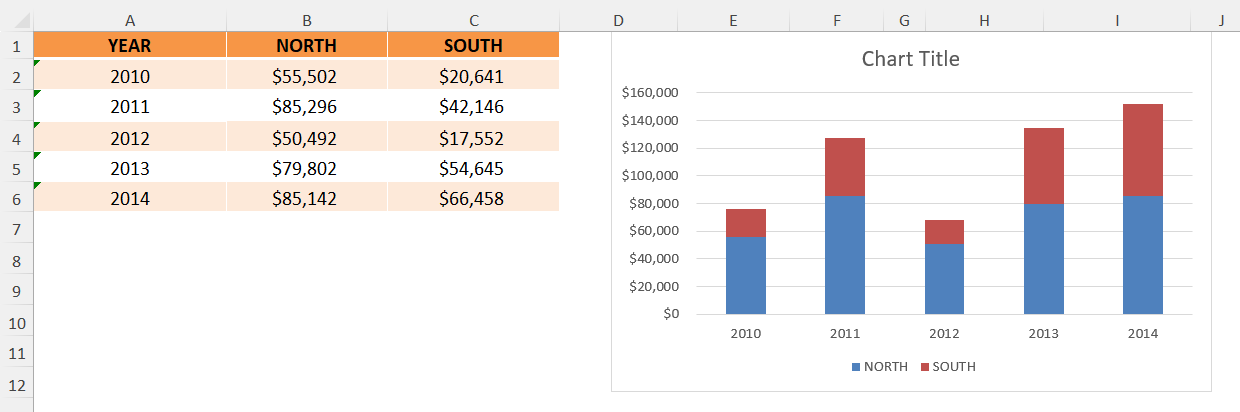Select row 8 header
This screenshot has width=1240, height=412.
pyautogui.click(x=16, y=261)
